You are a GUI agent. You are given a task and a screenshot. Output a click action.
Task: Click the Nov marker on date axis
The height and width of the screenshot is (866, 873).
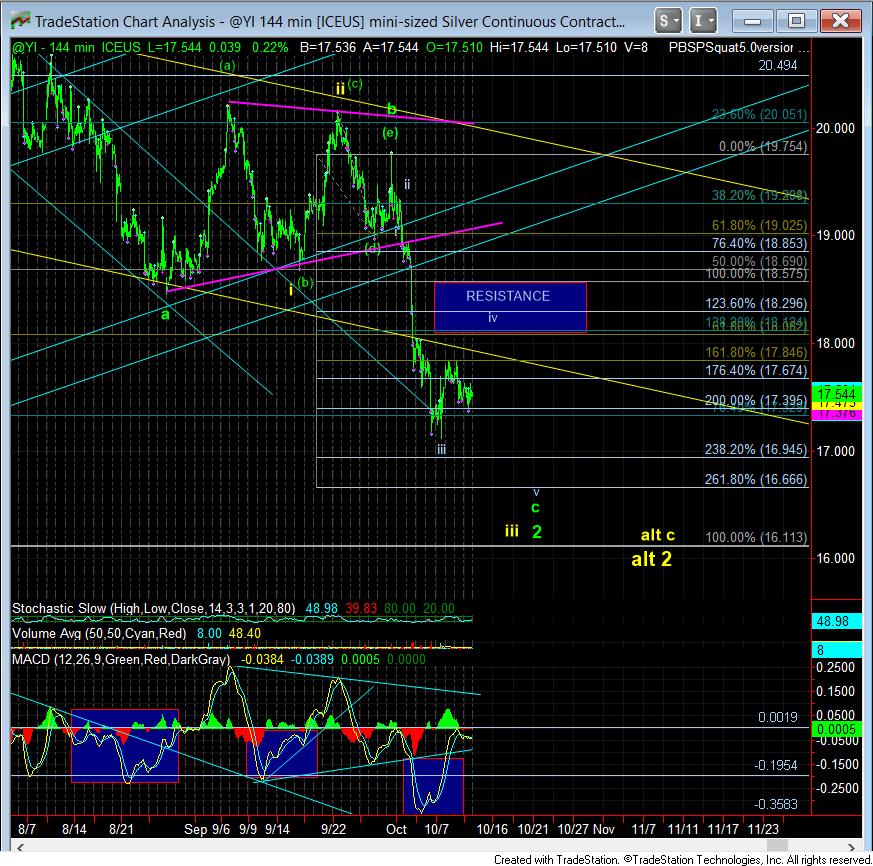click(x=602, y=829)
